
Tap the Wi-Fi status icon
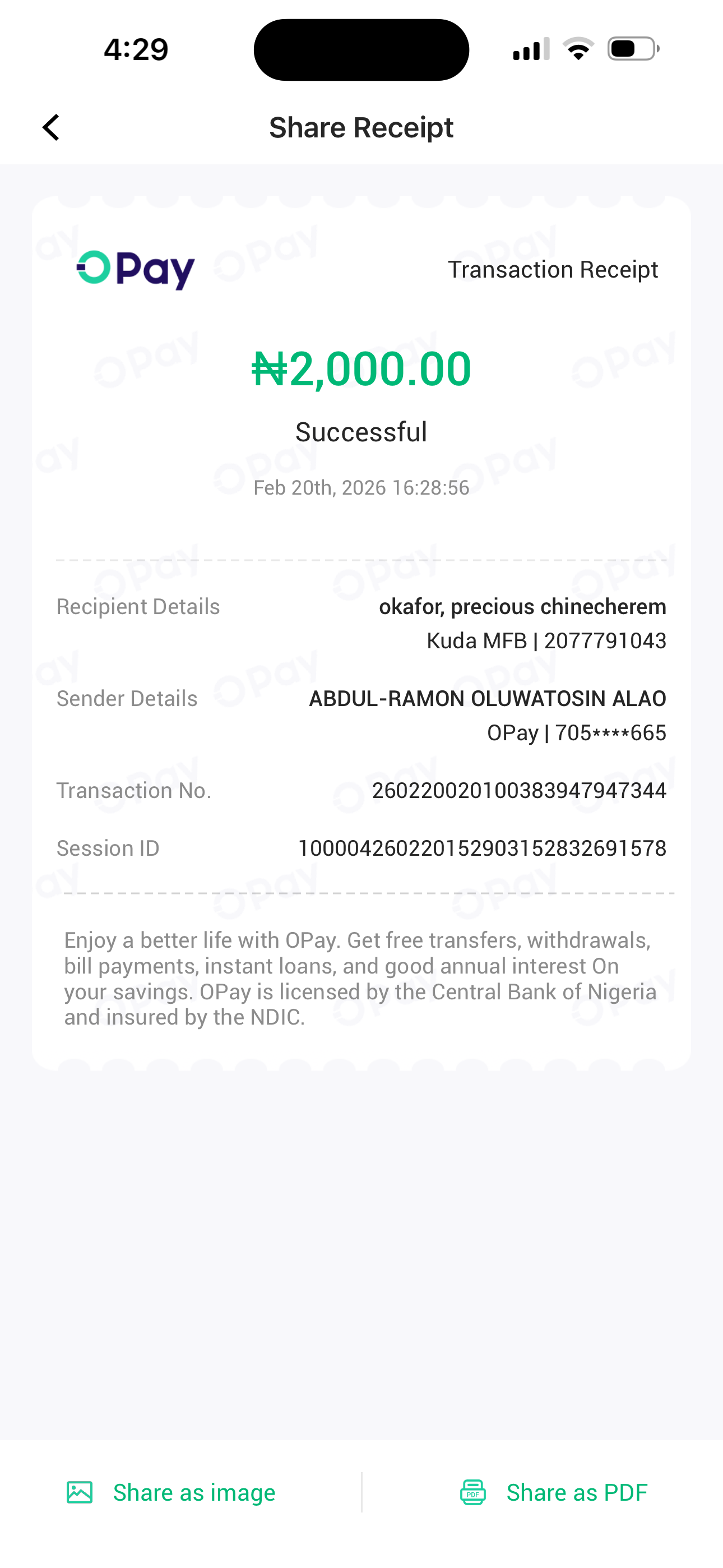[x=578, y=49]
